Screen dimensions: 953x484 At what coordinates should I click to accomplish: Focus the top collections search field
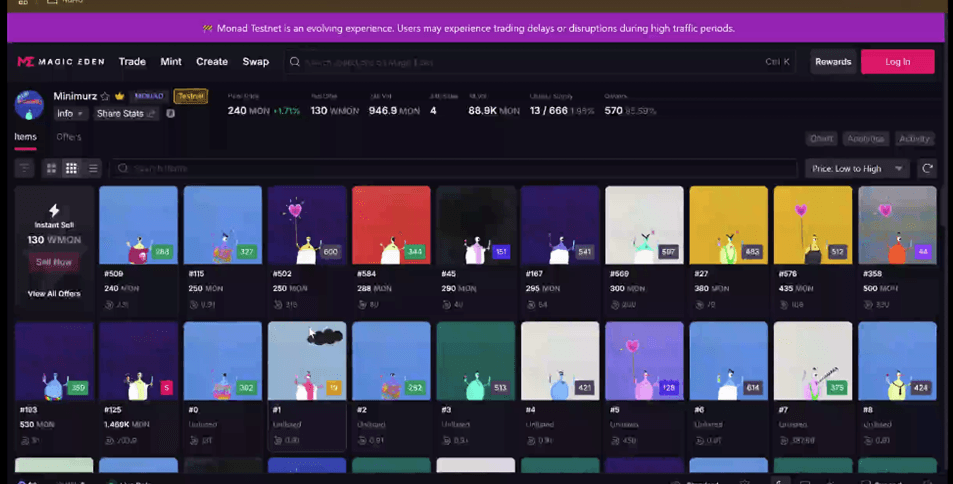coord(540,61)
